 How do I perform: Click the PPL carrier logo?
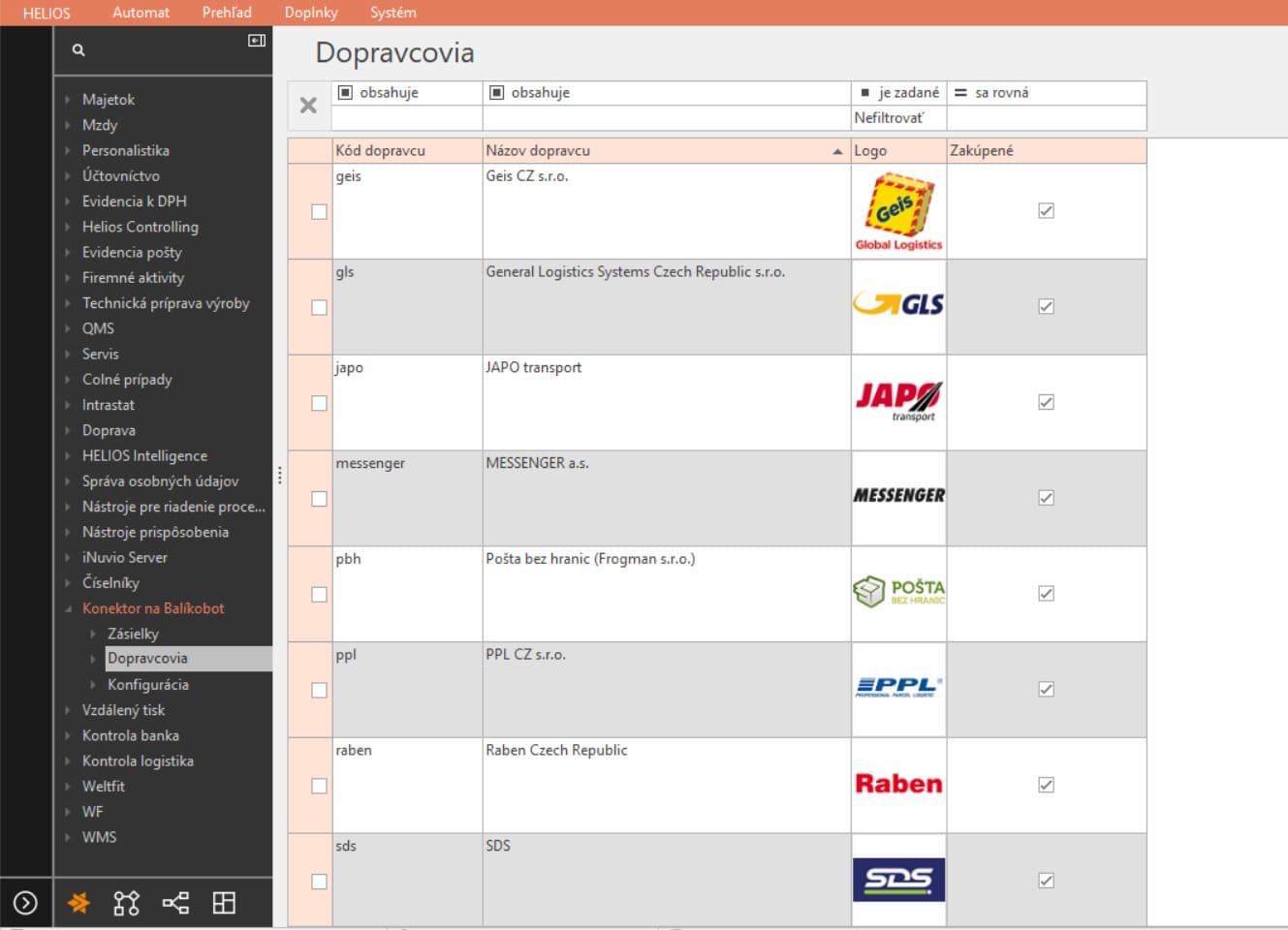(x=898, y=687)
